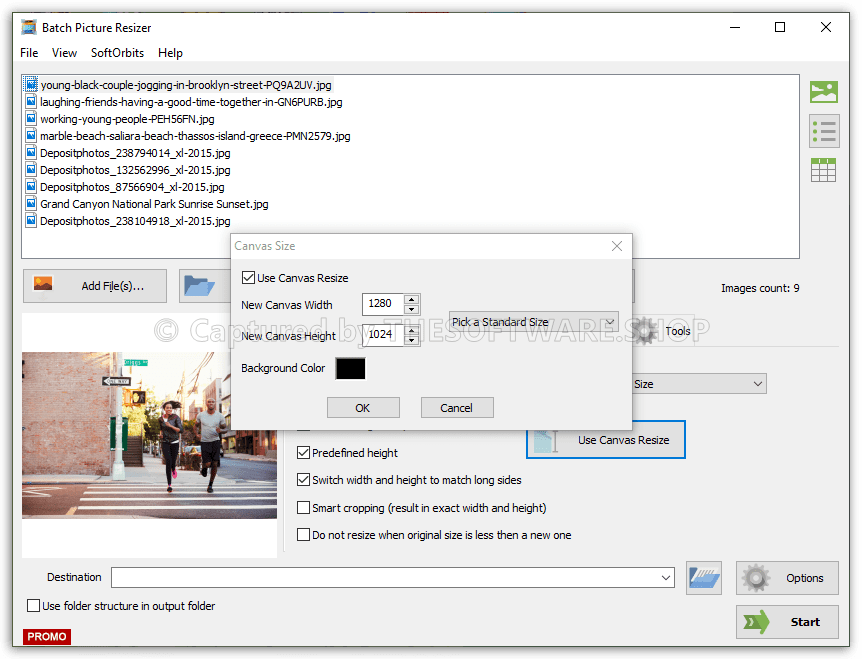Pick the black Background Color swatch
862x659 pixels.
coord(350,368)
